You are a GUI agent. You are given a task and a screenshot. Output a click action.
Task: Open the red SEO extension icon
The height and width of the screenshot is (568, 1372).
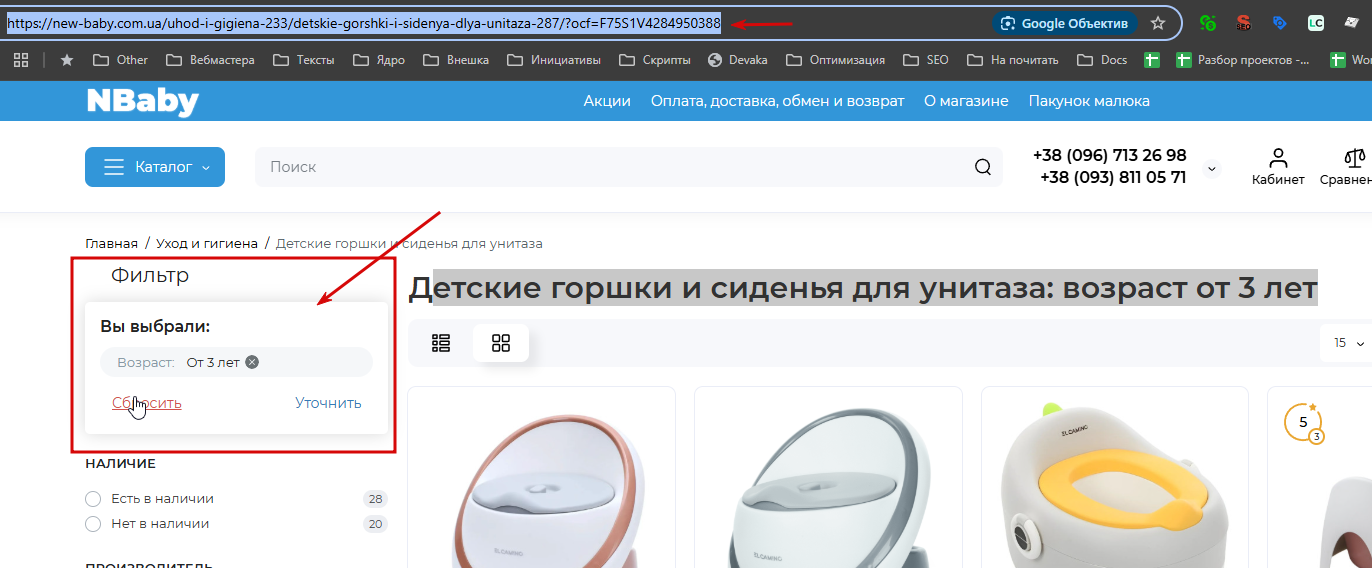click(1243, 23)
